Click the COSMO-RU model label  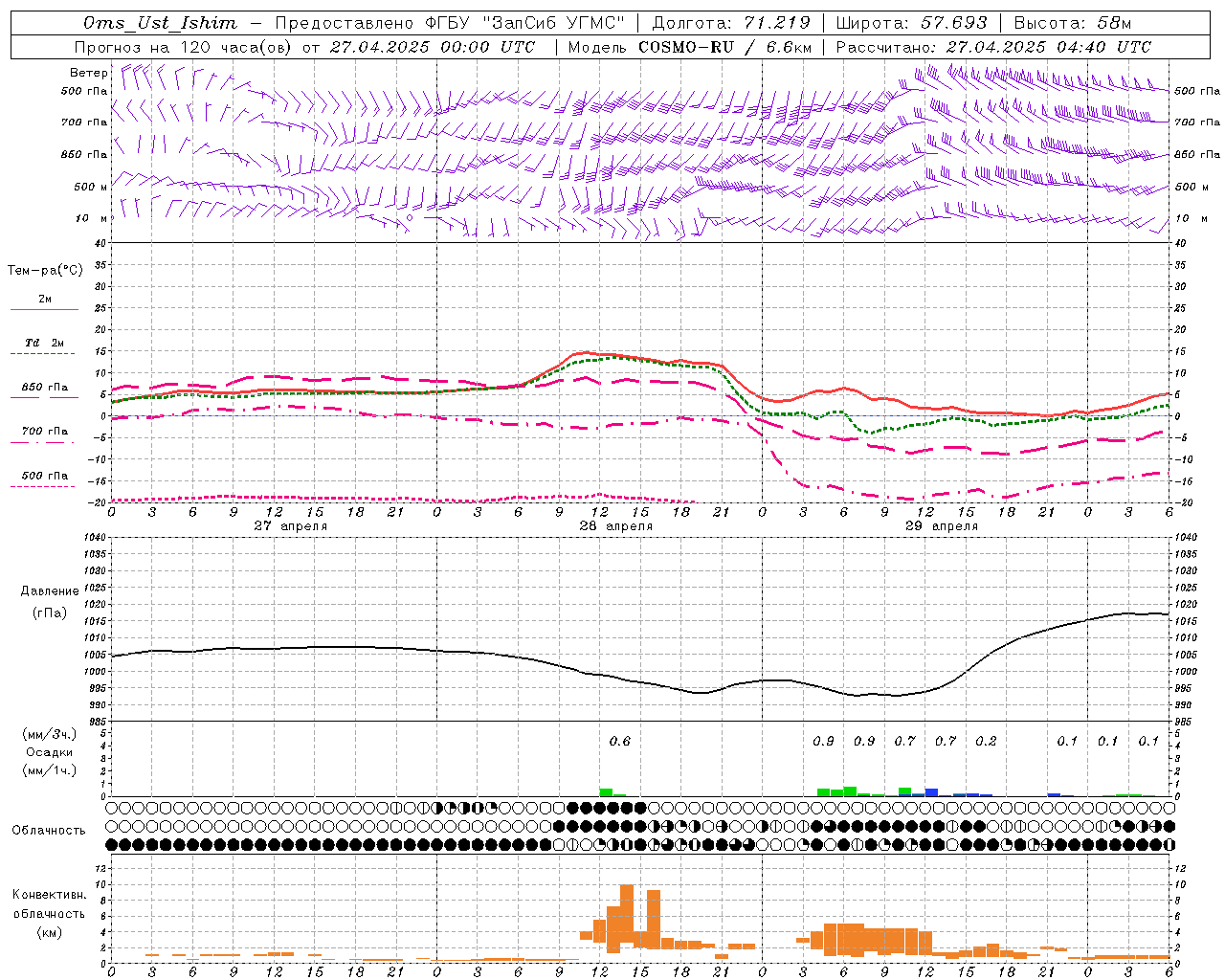(x=686, y=47)
